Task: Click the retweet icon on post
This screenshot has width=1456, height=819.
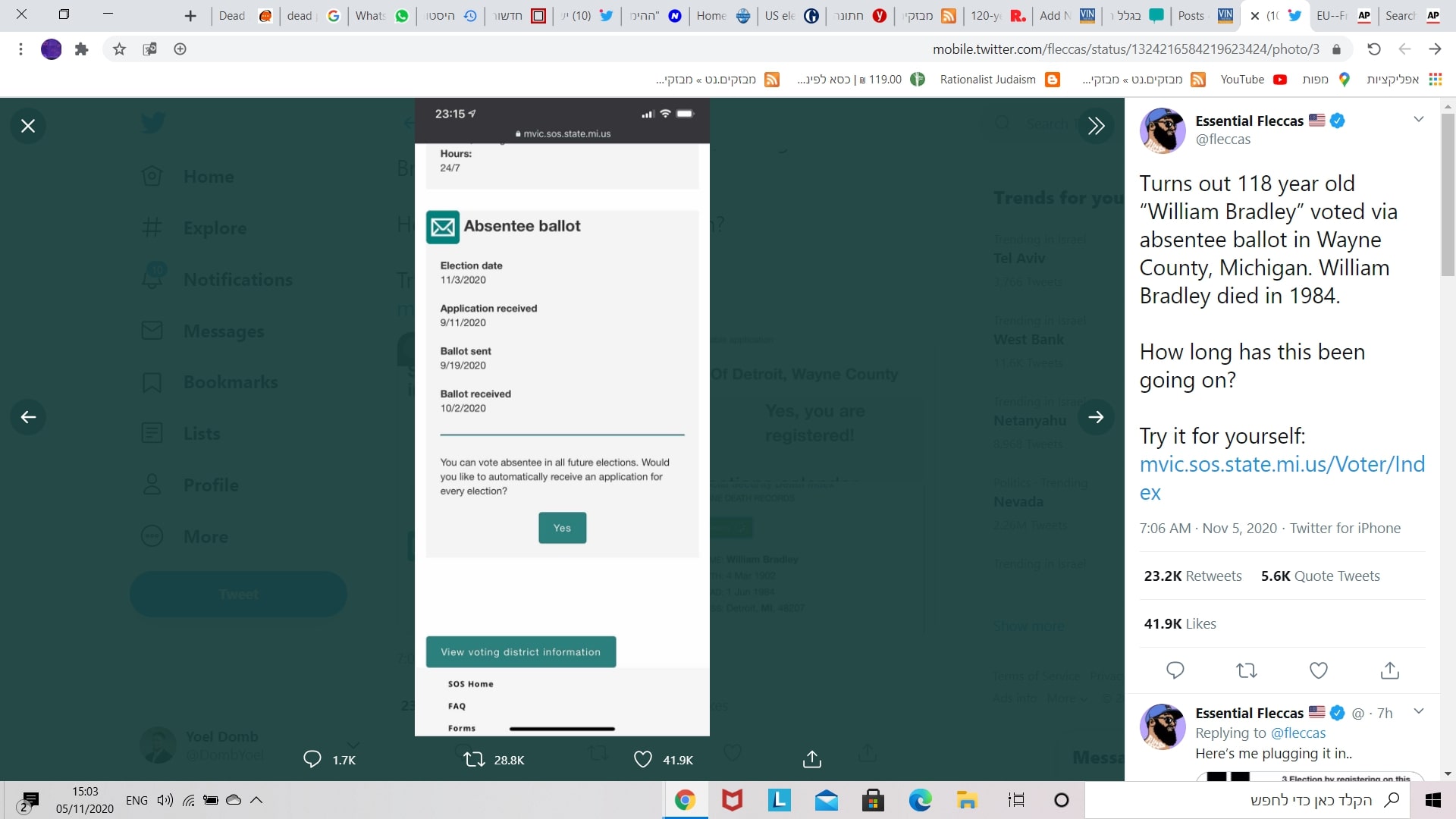Action: (1245, 670)
